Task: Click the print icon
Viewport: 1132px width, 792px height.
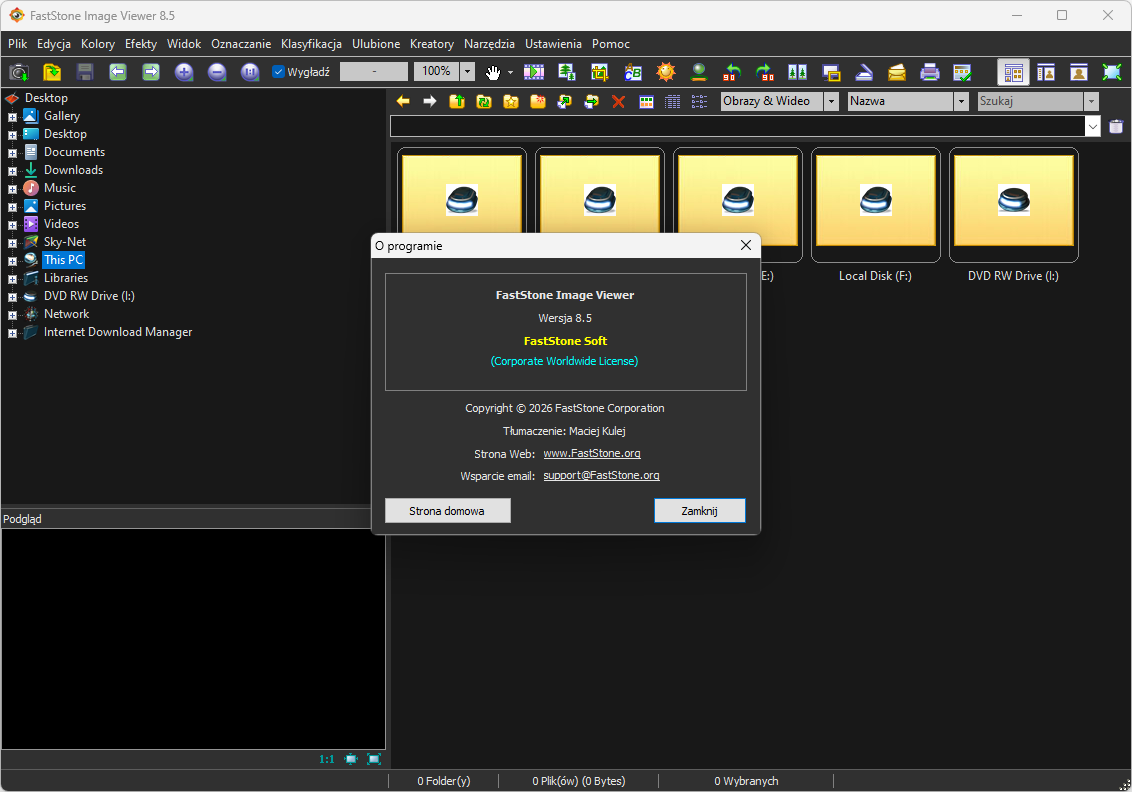Action: pyautogui.click(x=930, y=72)
